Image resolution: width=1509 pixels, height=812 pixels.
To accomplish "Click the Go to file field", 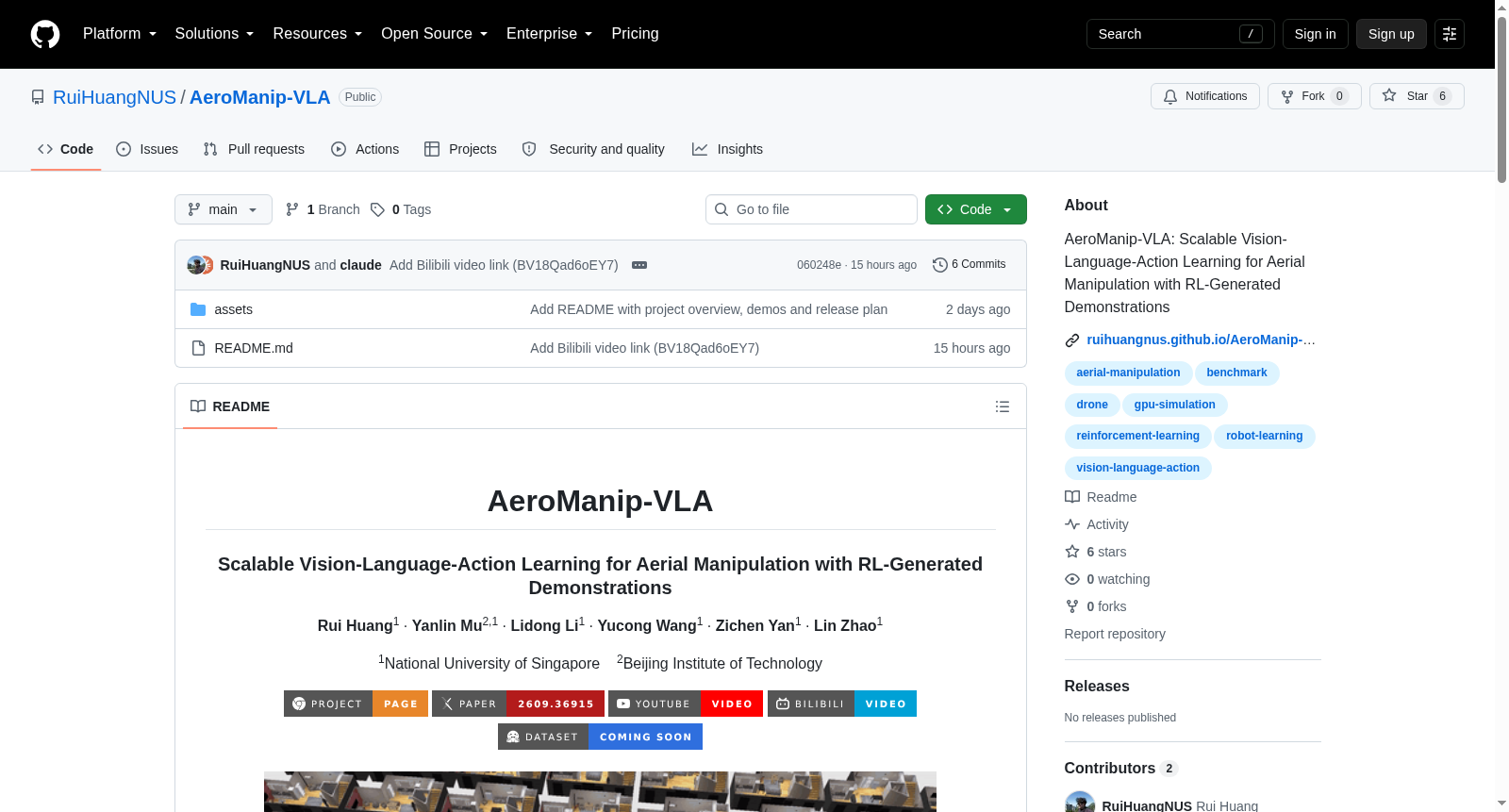I will [811, 209].
